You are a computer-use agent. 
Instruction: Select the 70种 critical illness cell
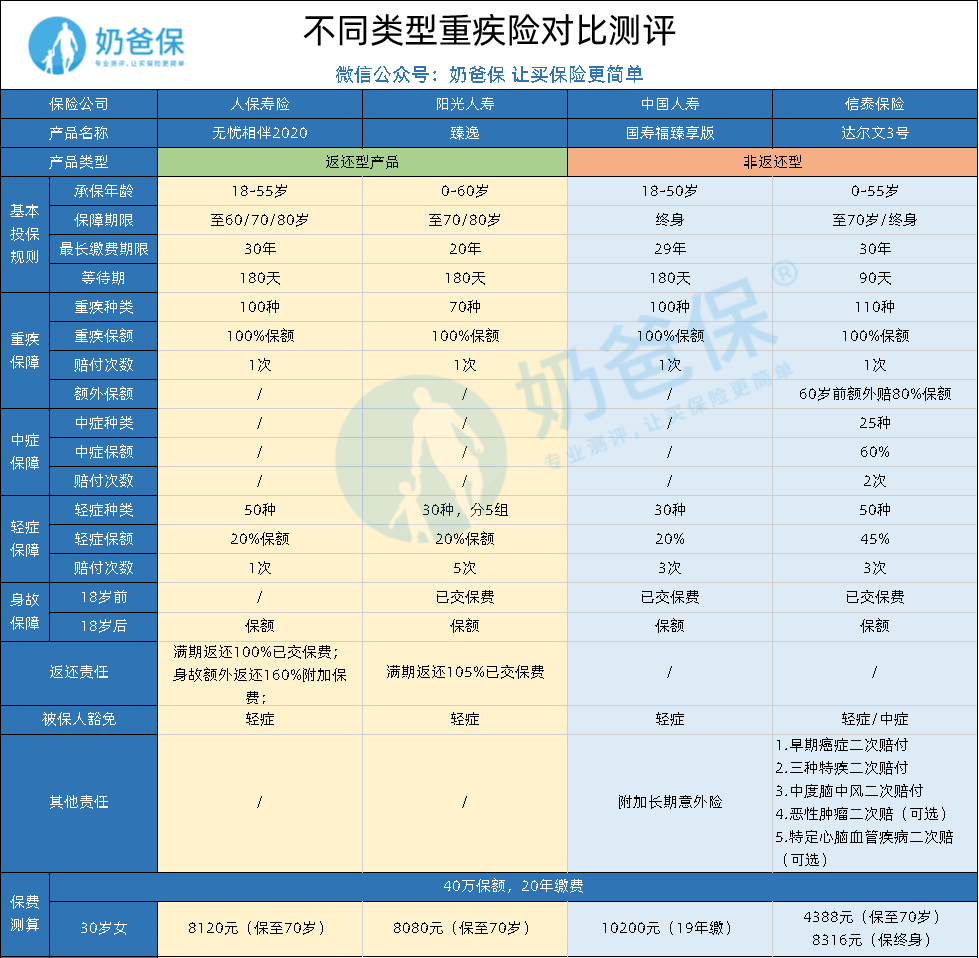click(465, 307)
